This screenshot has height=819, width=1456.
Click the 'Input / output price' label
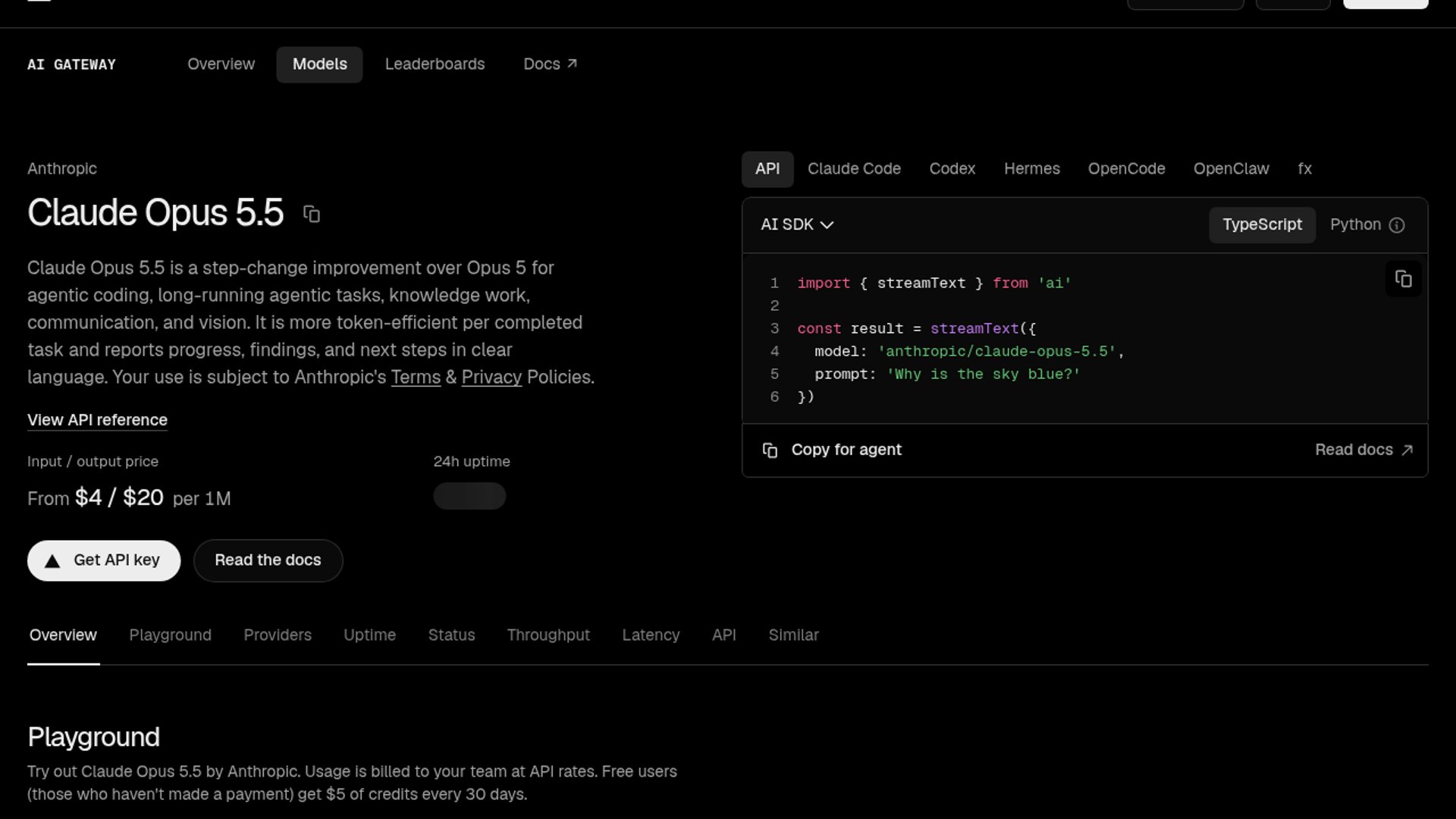point(93,462)
